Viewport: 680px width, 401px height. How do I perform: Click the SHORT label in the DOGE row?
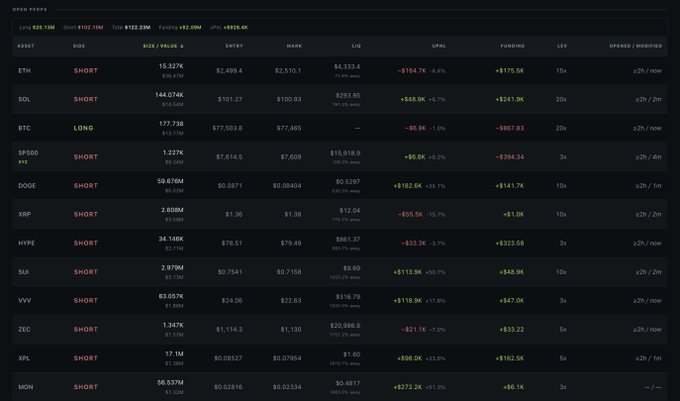click(85, 186)
